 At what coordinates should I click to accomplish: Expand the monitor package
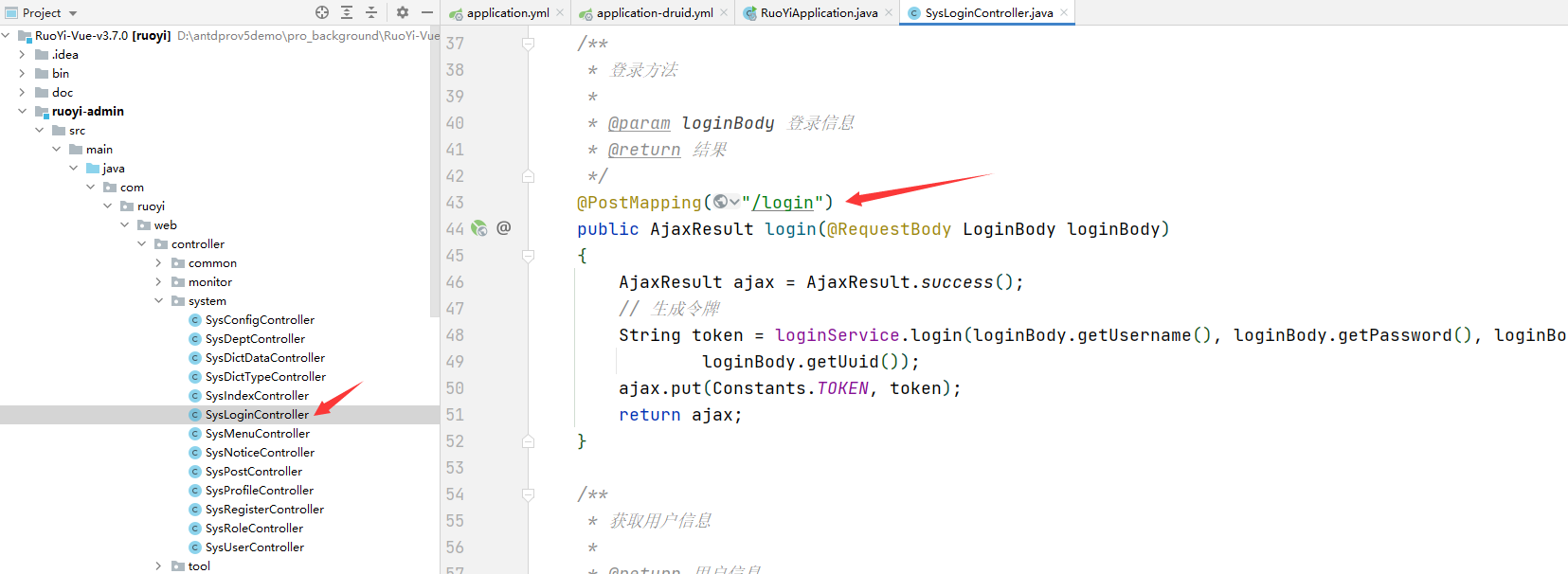pos(158,281)
